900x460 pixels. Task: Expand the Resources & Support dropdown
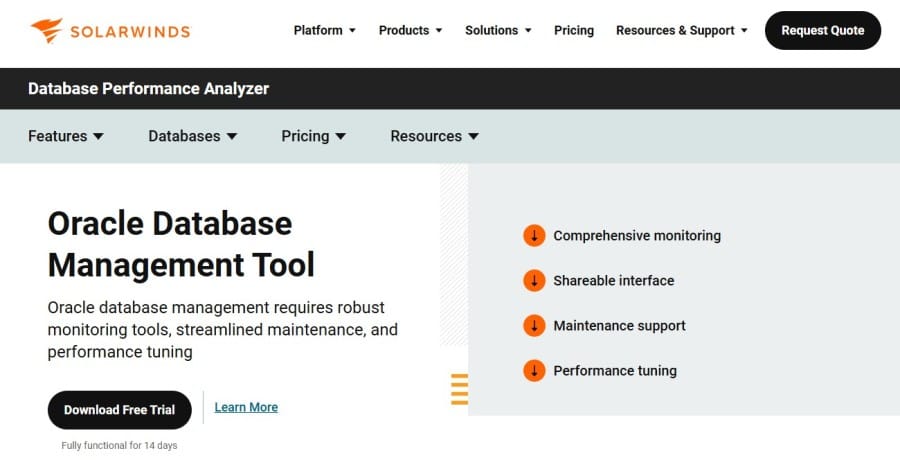coord(682,30)
